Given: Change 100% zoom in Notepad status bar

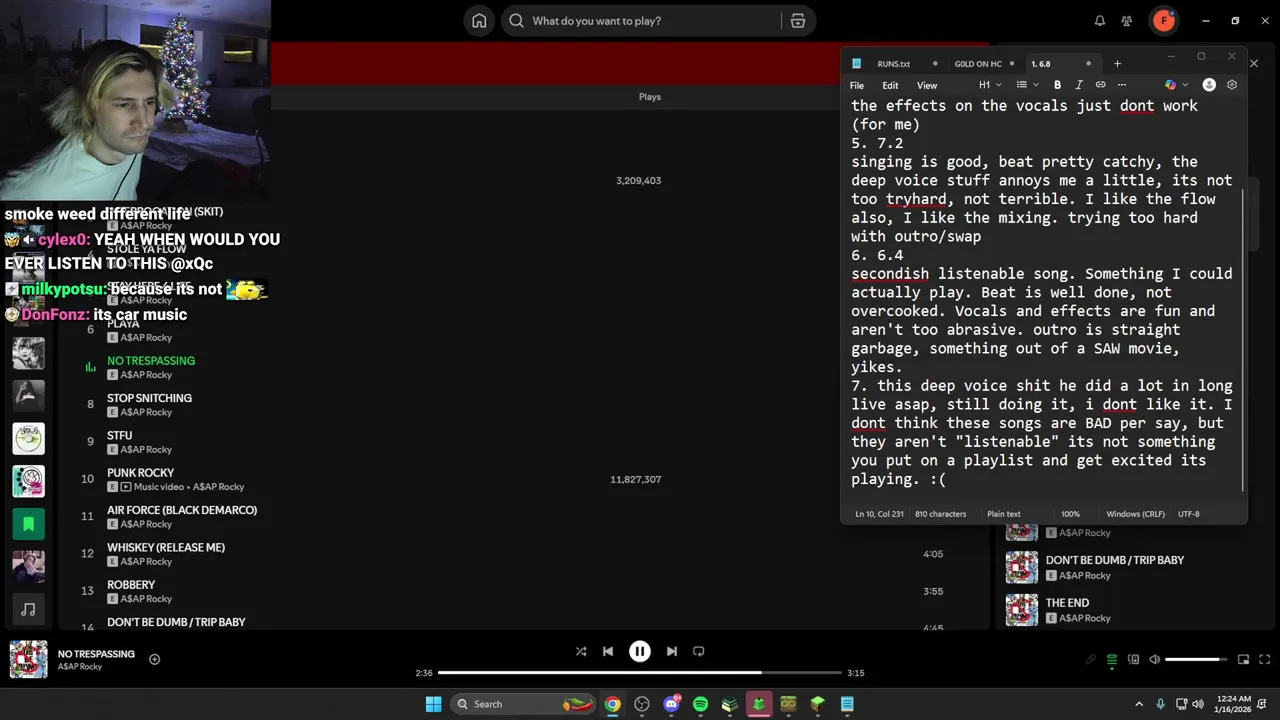Looking at the screenshot, I should [x=1070, y=514].
